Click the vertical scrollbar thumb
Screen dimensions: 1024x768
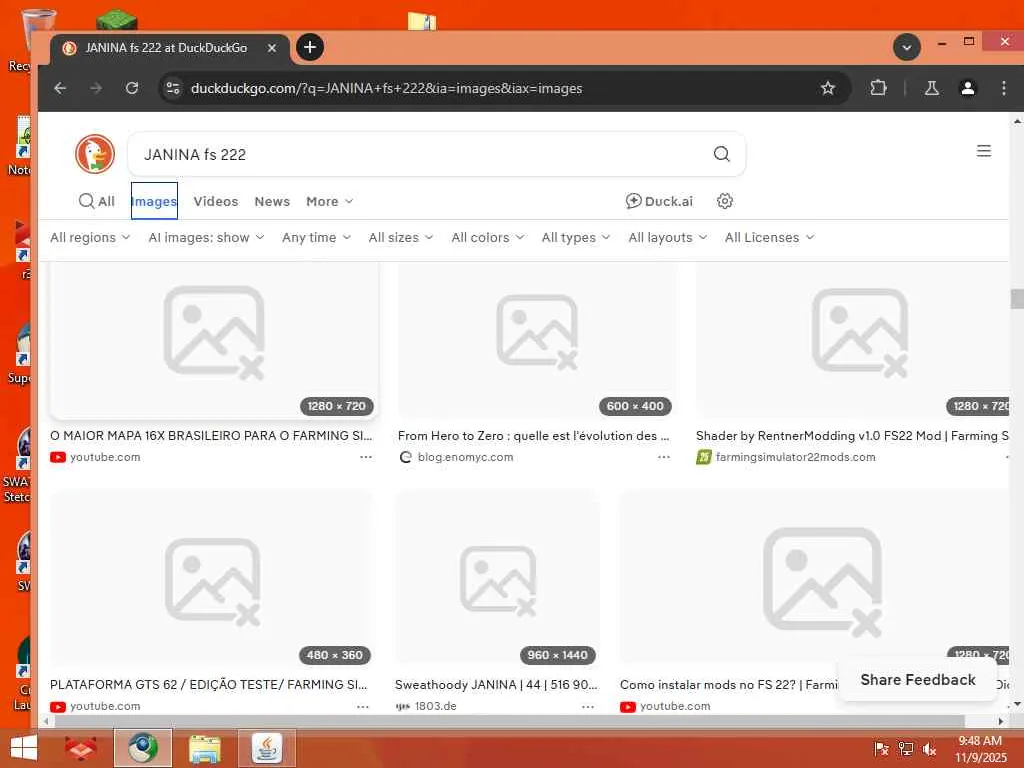click(x=1017, y=298)
